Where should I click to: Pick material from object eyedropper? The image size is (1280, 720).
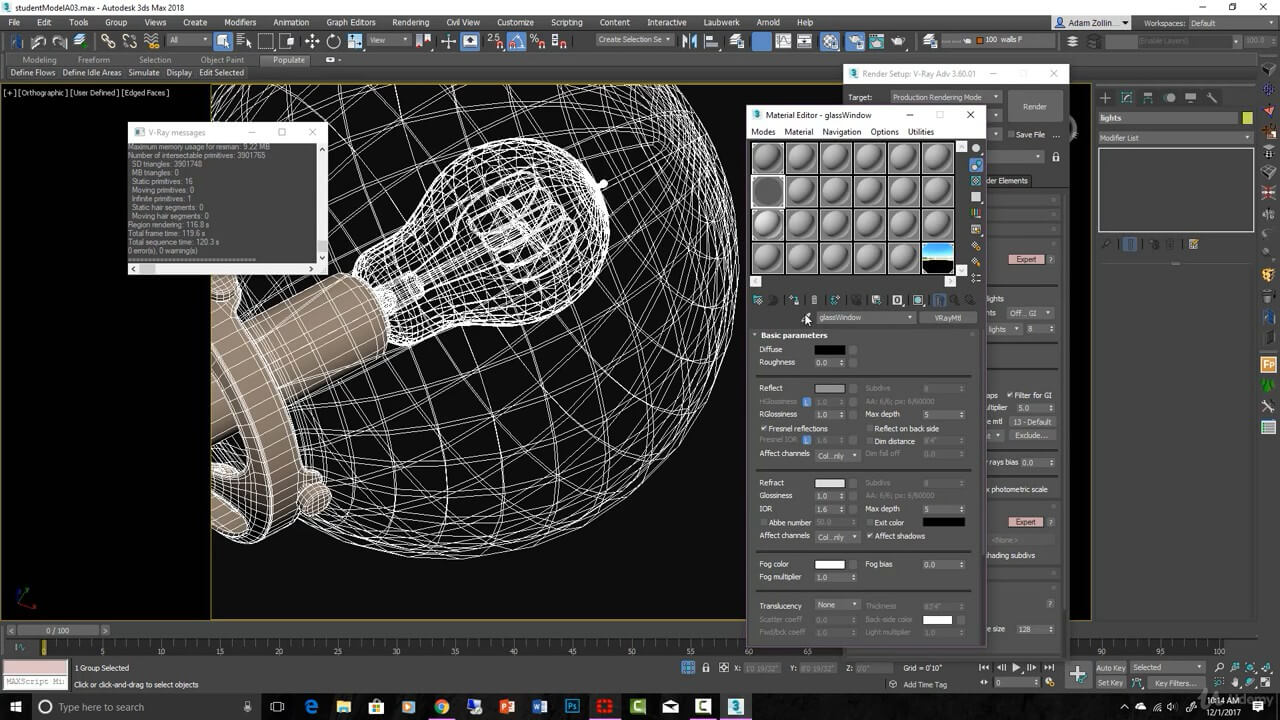tap(806, 318)
